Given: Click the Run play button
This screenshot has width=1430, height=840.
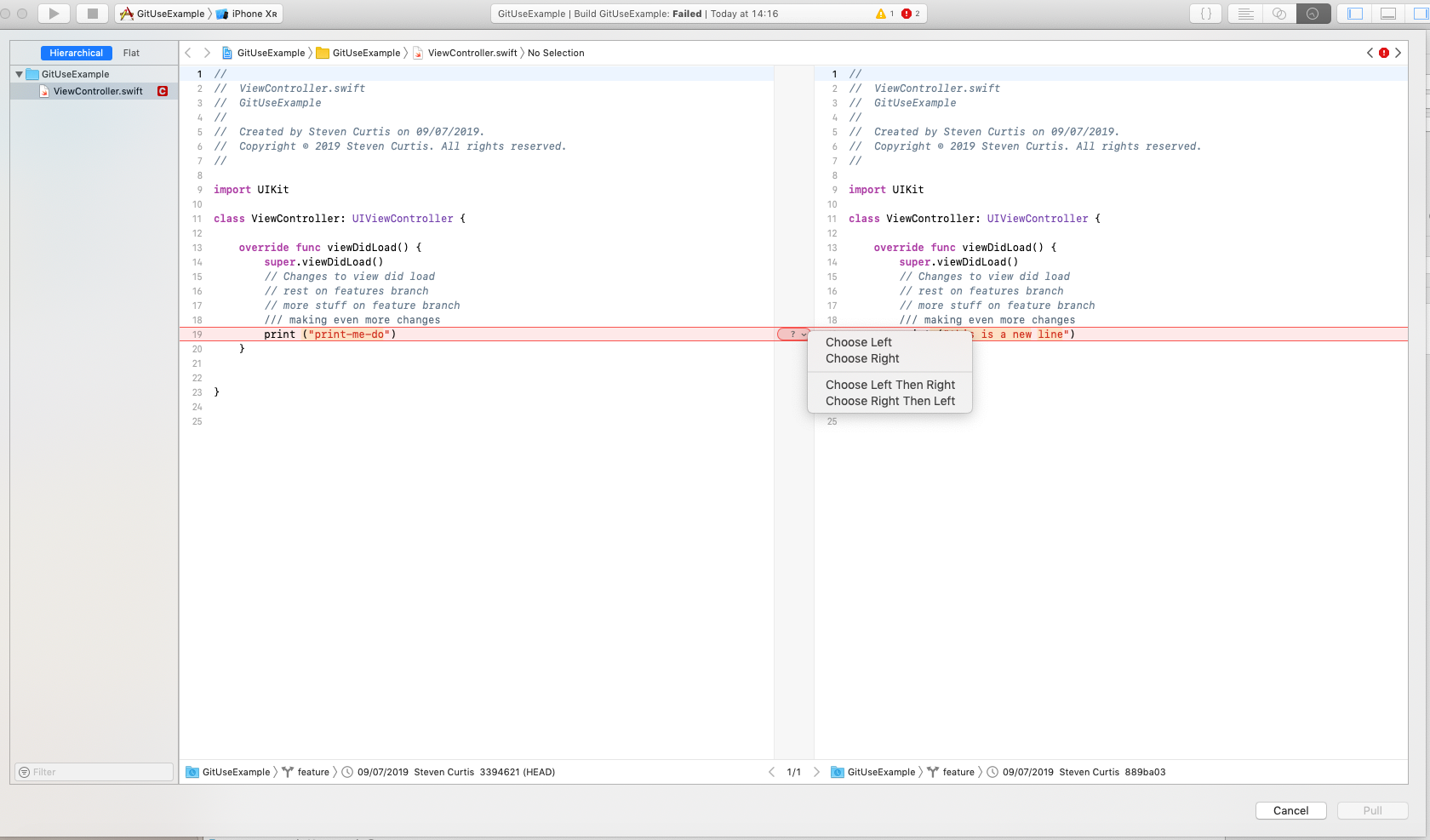Looking at the screenshot, I should 54,14.
